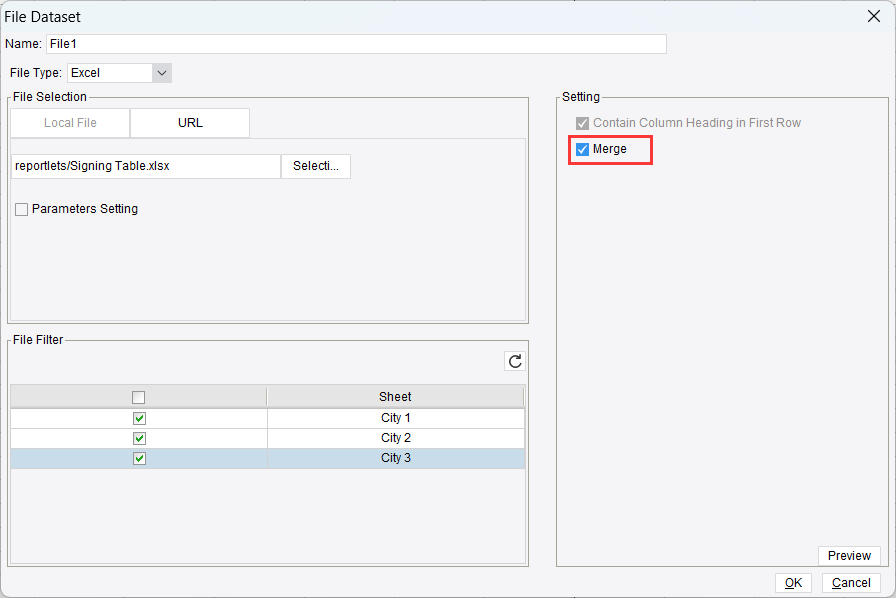Switch to the URL tab
Image resolution: width=896 pixels, height=598 pixels.
190,123
